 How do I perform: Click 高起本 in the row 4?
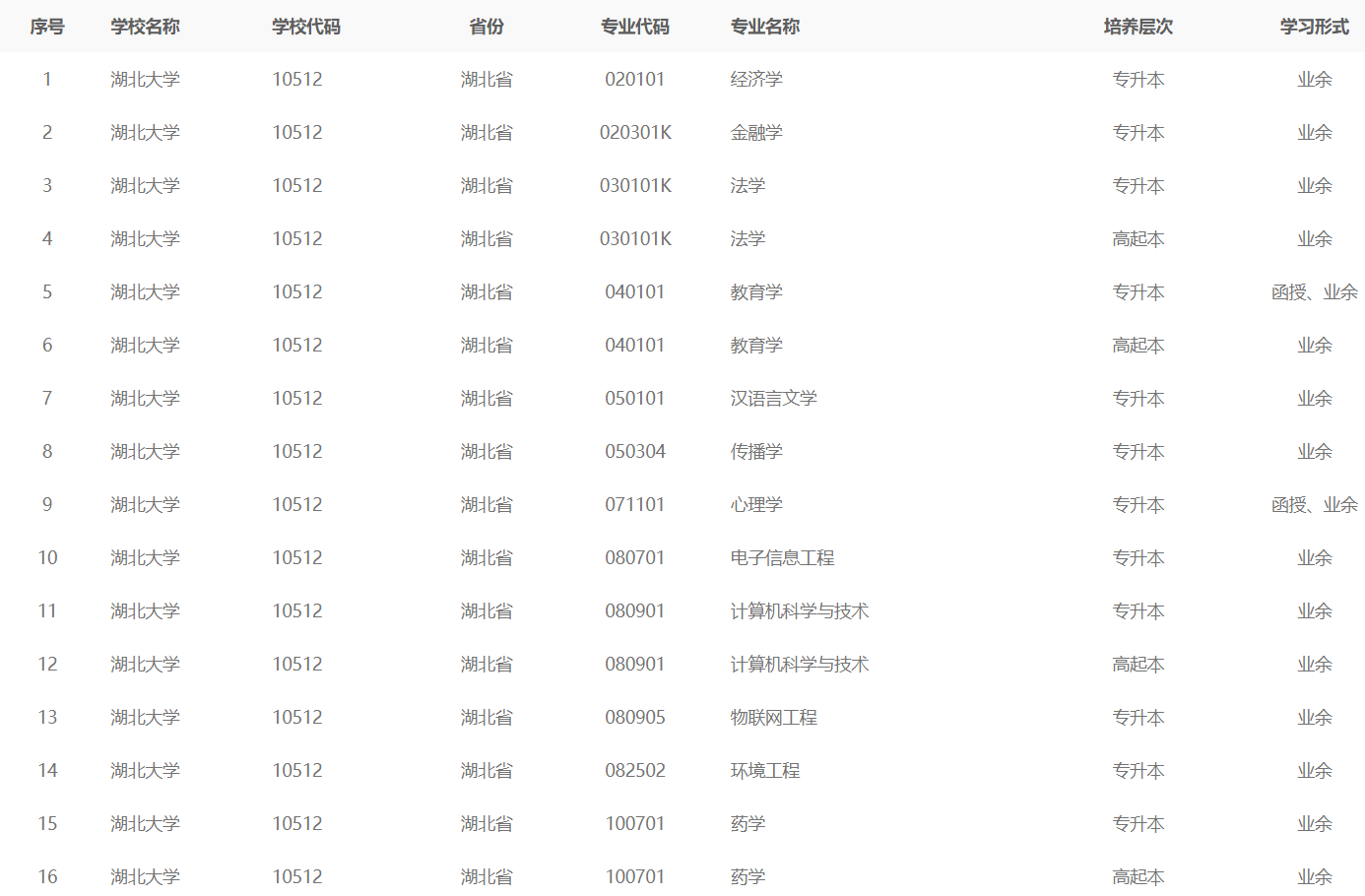click(1138, 239)
